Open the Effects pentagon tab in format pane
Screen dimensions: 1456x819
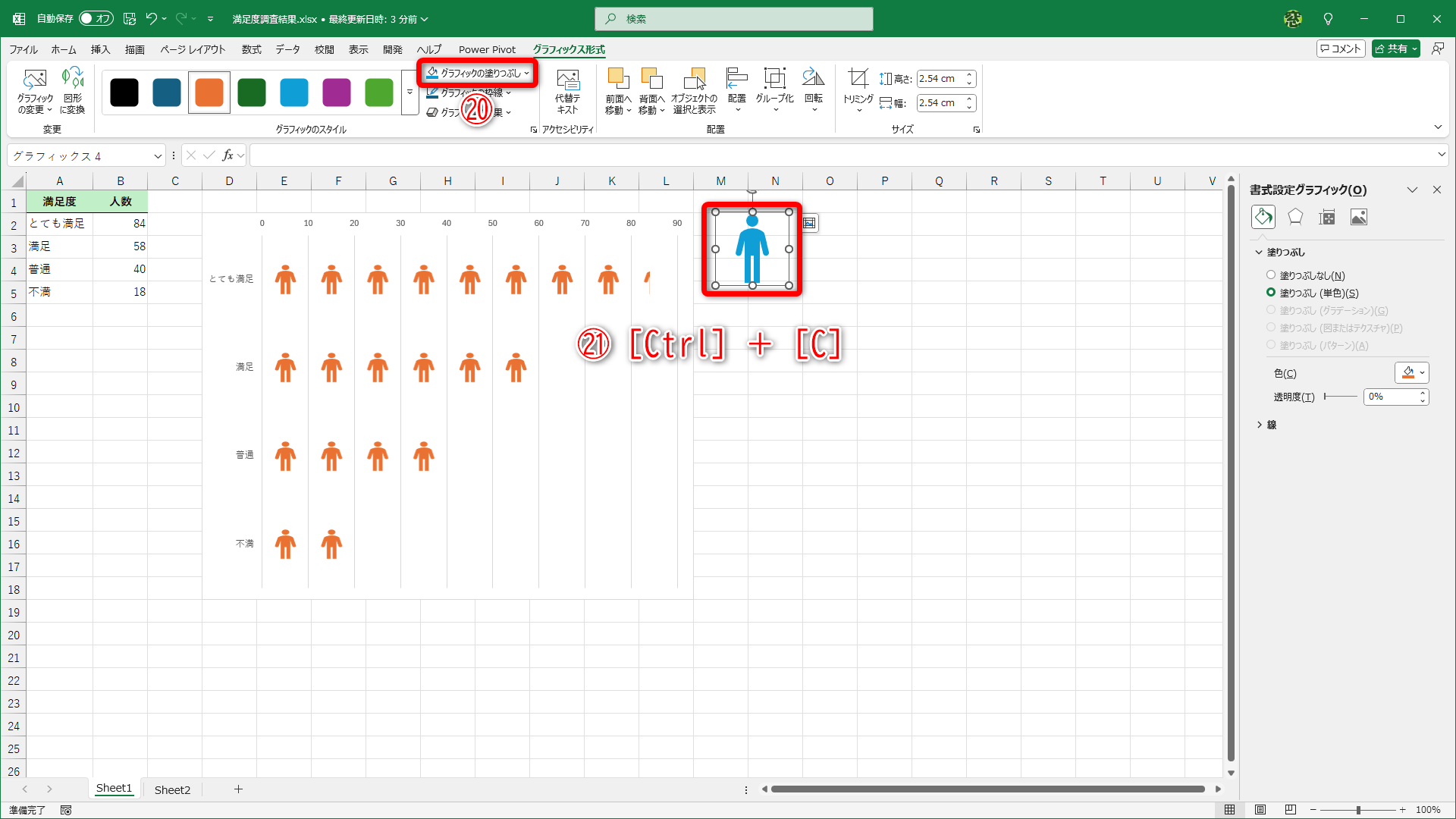click(1295, 218)
